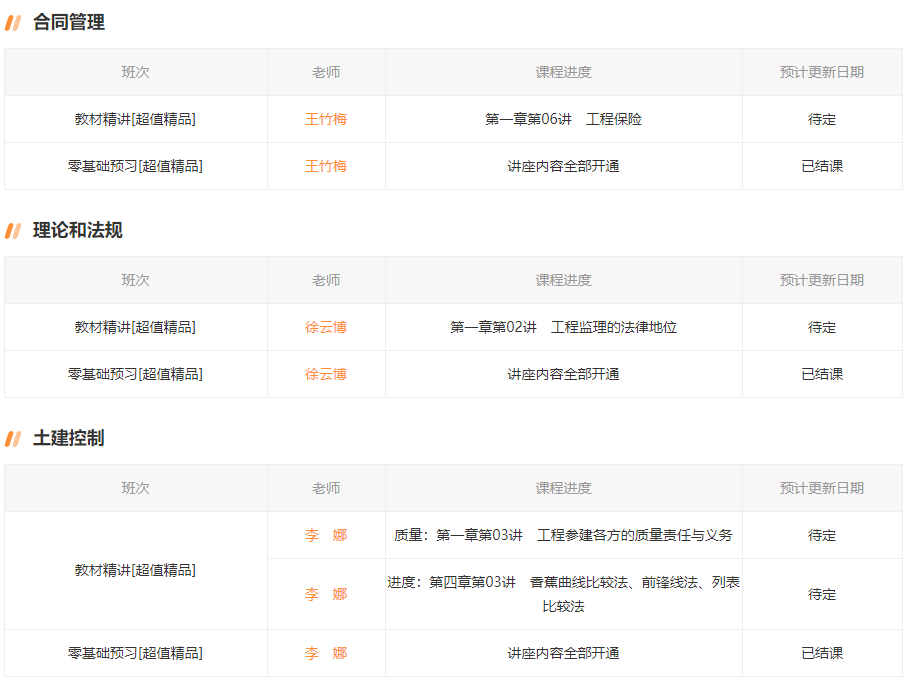
Task: Click the 合同管理 section heading
Action: (69, 22)
